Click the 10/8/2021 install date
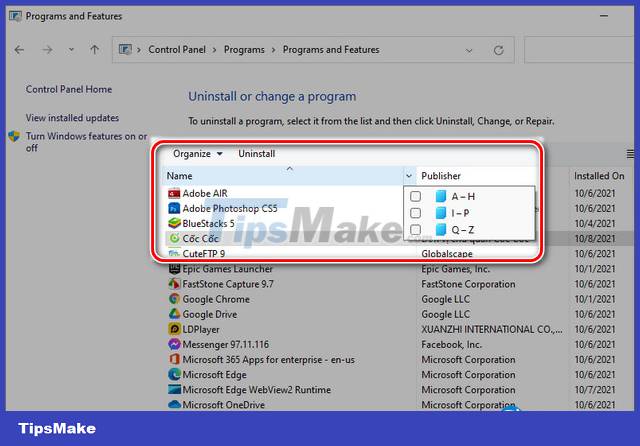Viewport: 640px width, 446px height. tap(595, 239)
